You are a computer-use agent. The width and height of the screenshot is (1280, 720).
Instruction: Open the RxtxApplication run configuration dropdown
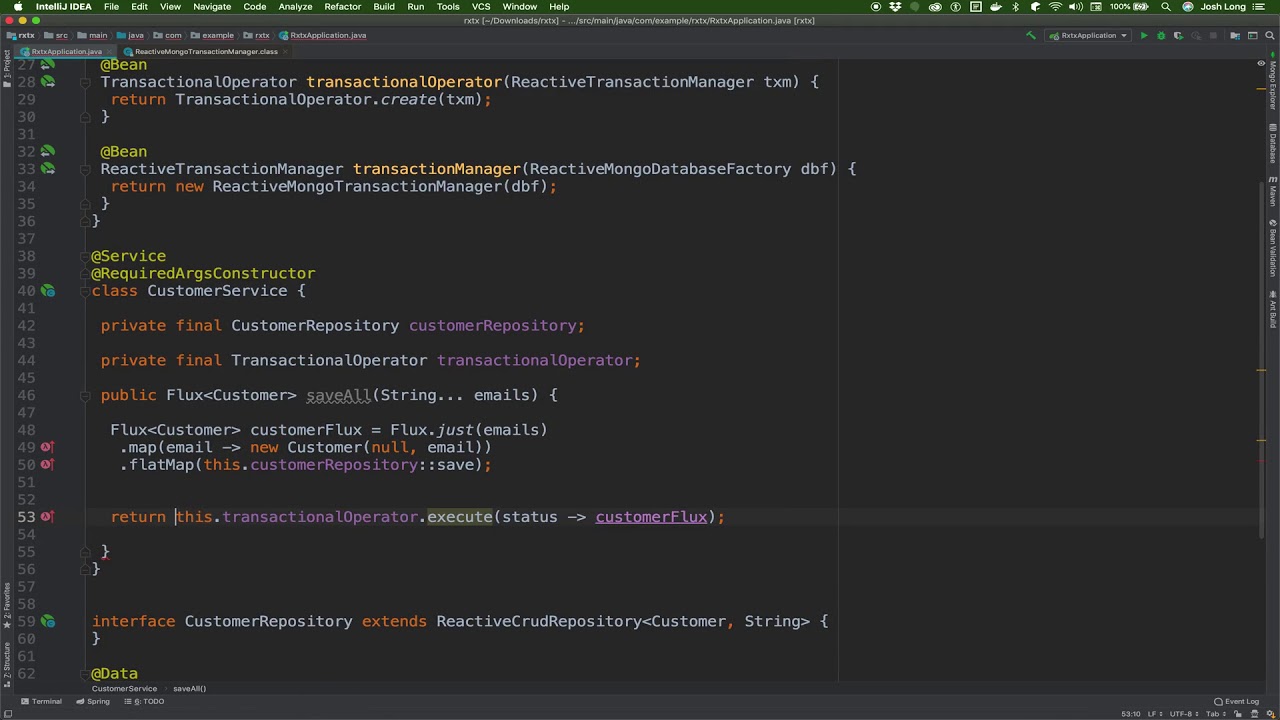1088,35
